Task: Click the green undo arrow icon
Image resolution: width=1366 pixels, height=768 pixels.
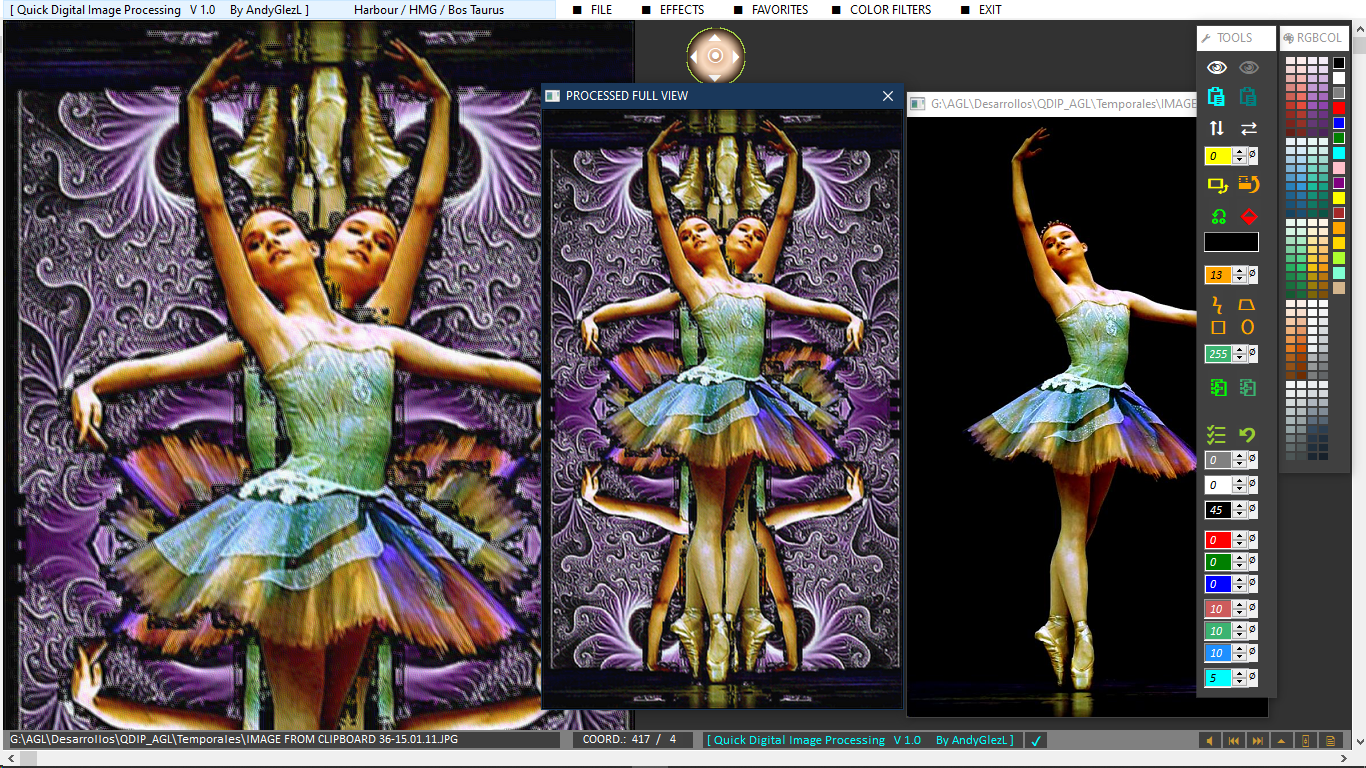Action: coord(1247,434)
